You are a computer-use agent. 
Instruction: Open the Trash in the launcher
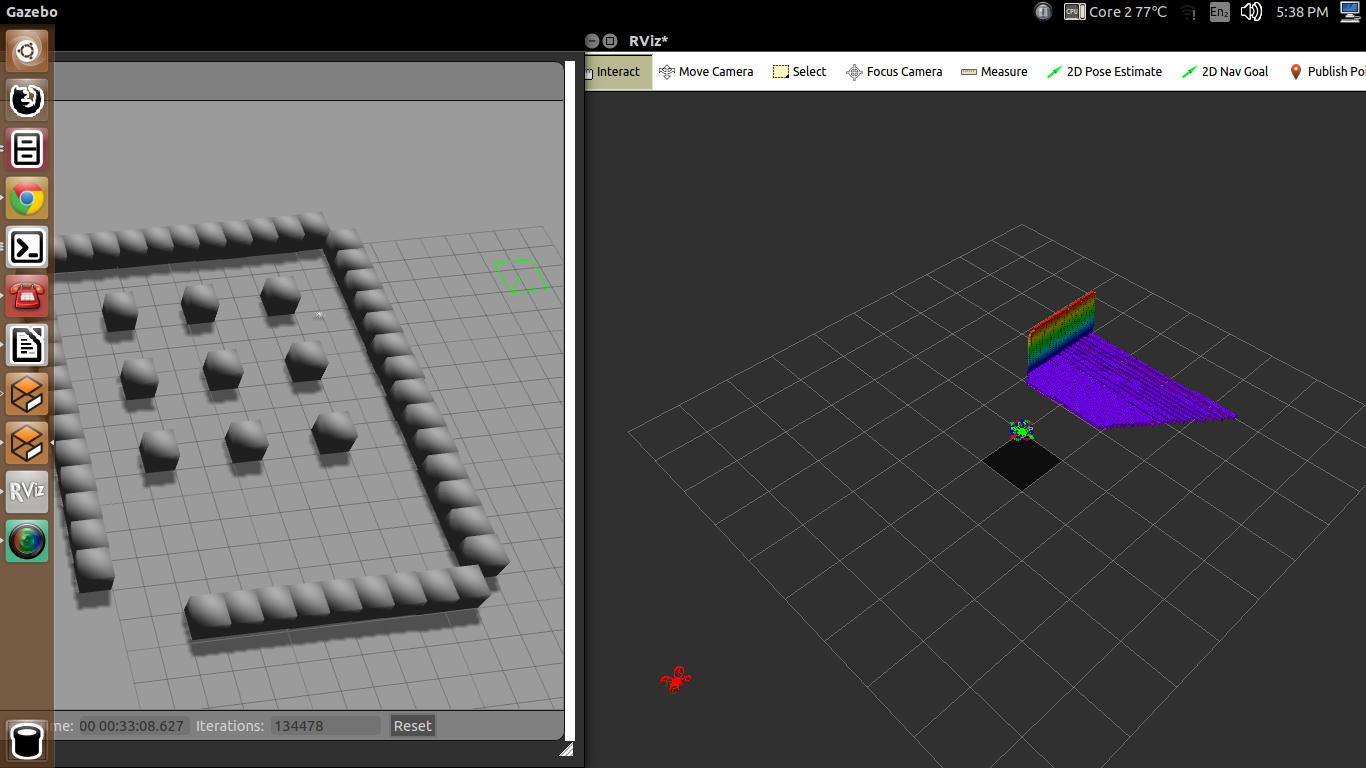point(27,742)
